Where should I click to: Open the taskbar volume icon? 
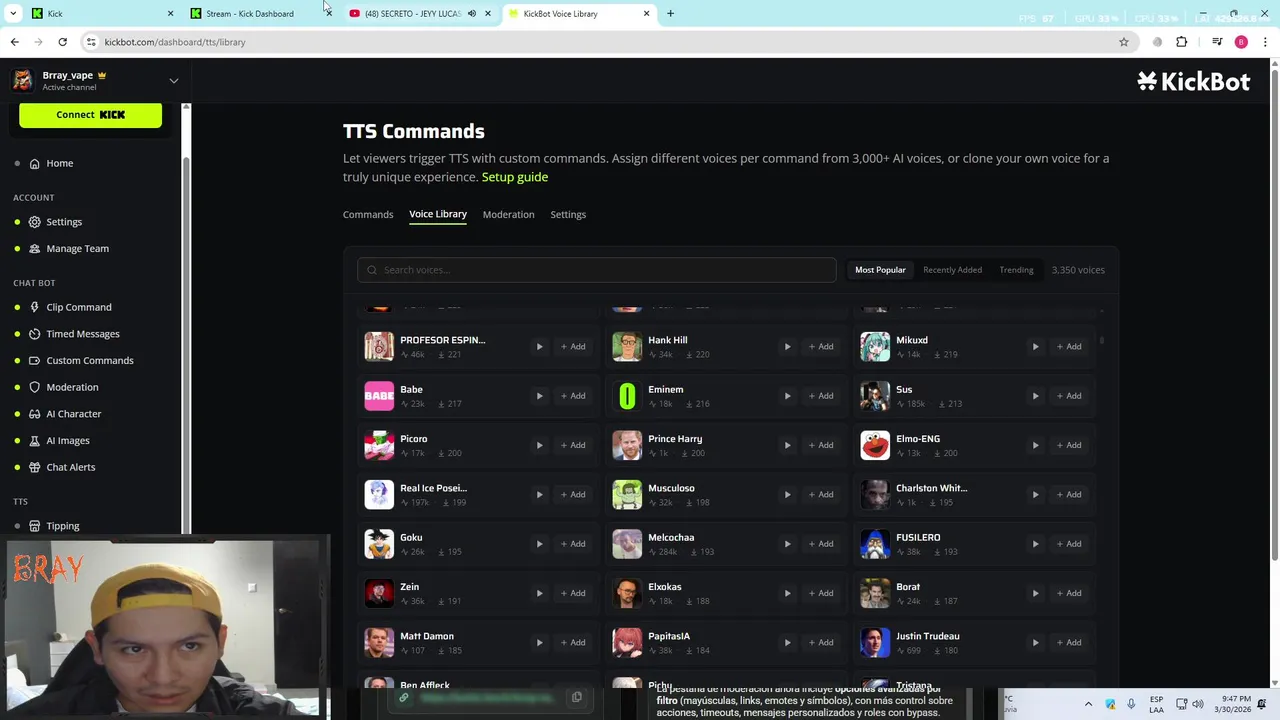coord(1198,704)
